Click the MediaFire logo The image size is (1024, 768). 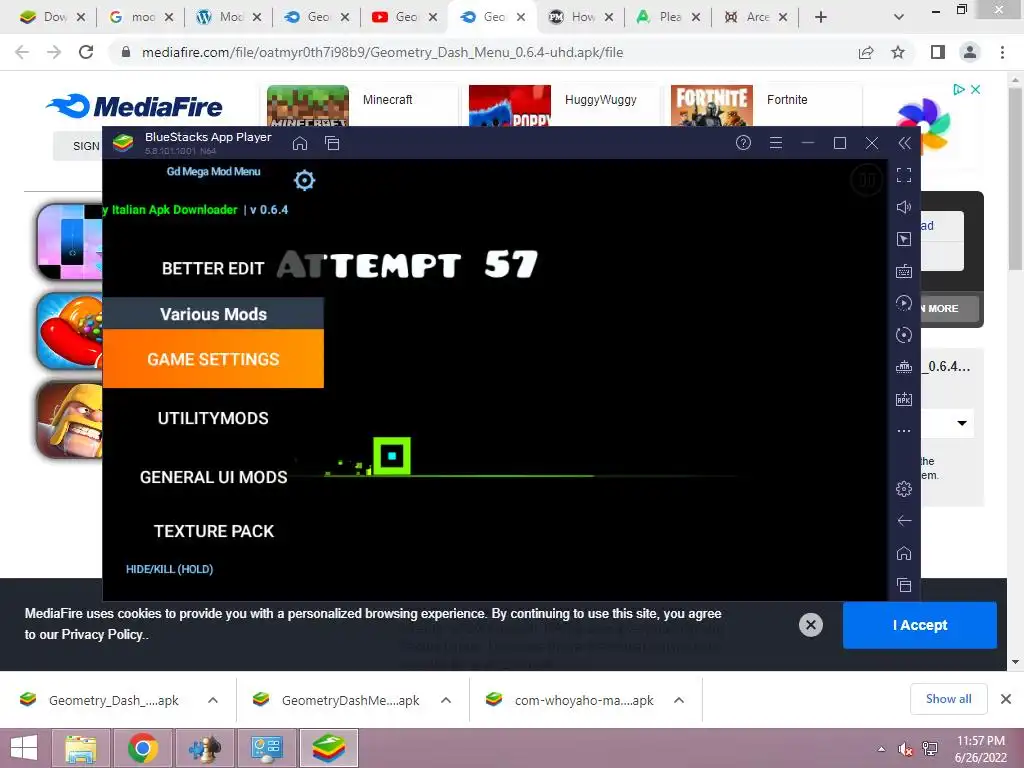click(134, 106)
